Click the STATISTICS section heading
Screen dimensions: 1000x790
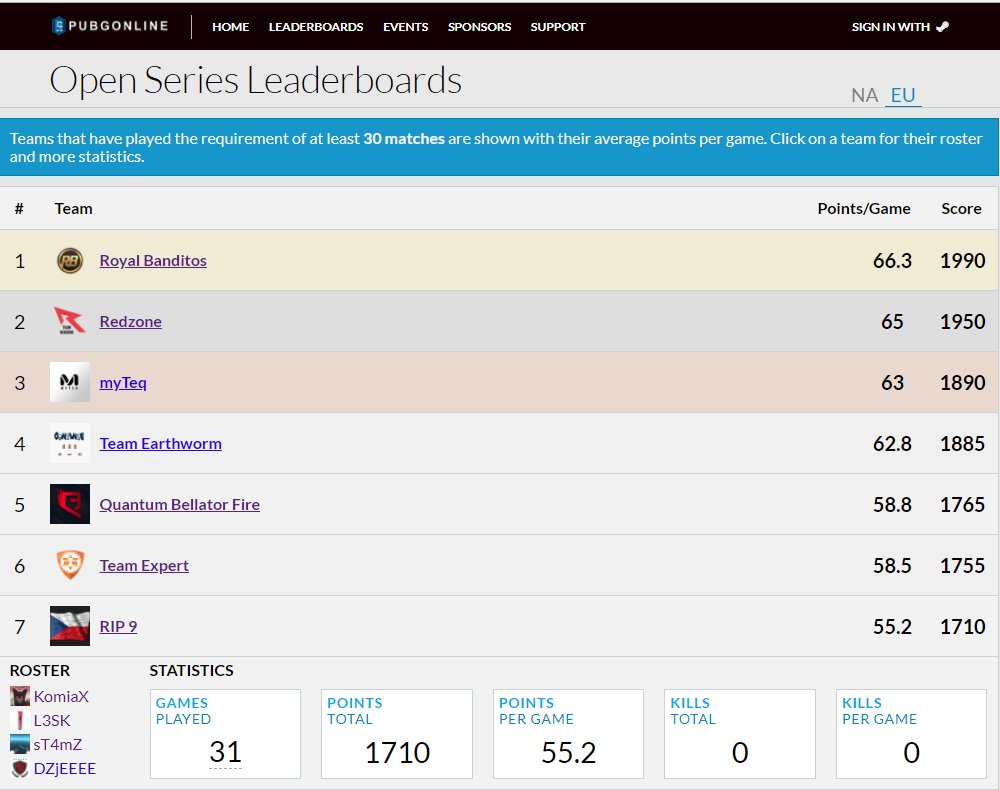(191, 671)
